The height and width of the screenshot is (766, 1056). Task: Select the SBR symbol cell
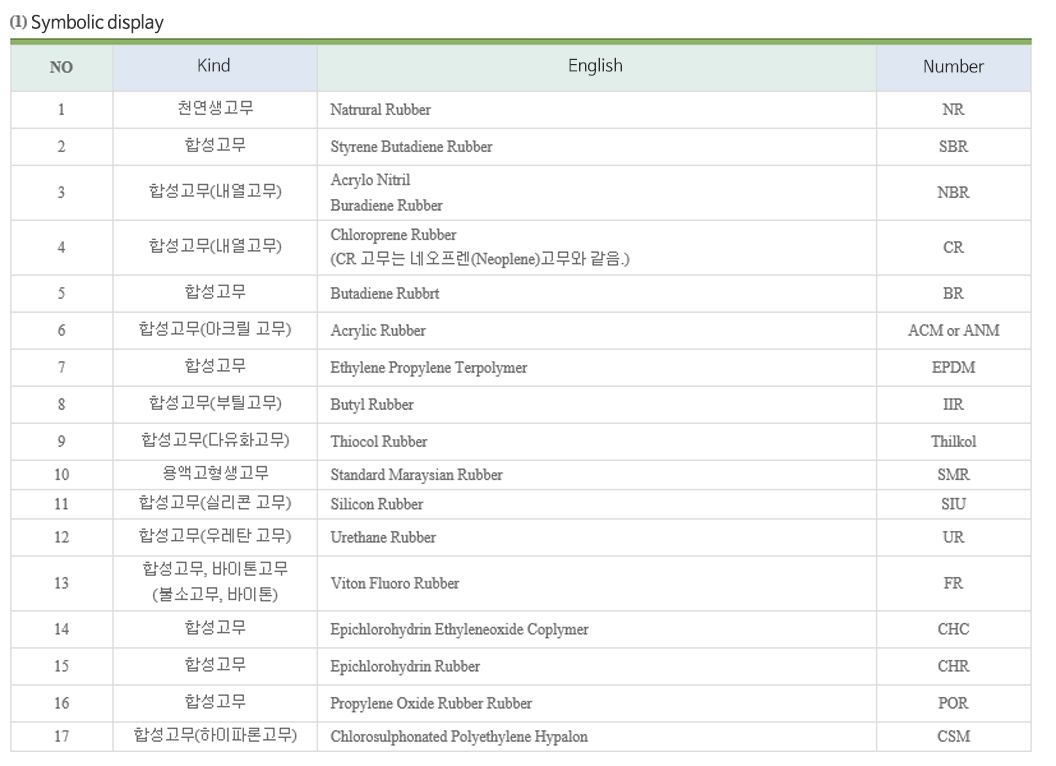point(953,147)
